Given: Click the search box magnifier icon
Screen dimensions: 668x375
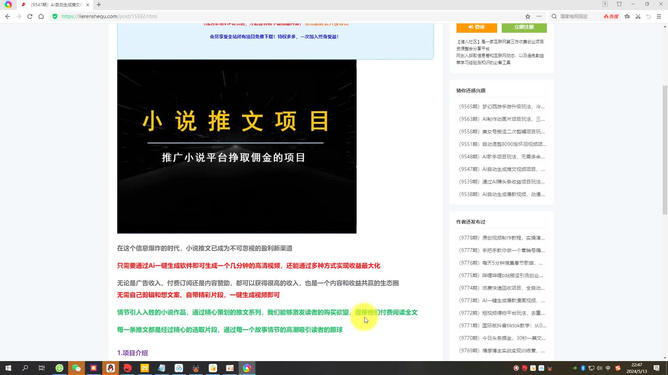Looking at the screenshot, I should click(x=554, y=16).
